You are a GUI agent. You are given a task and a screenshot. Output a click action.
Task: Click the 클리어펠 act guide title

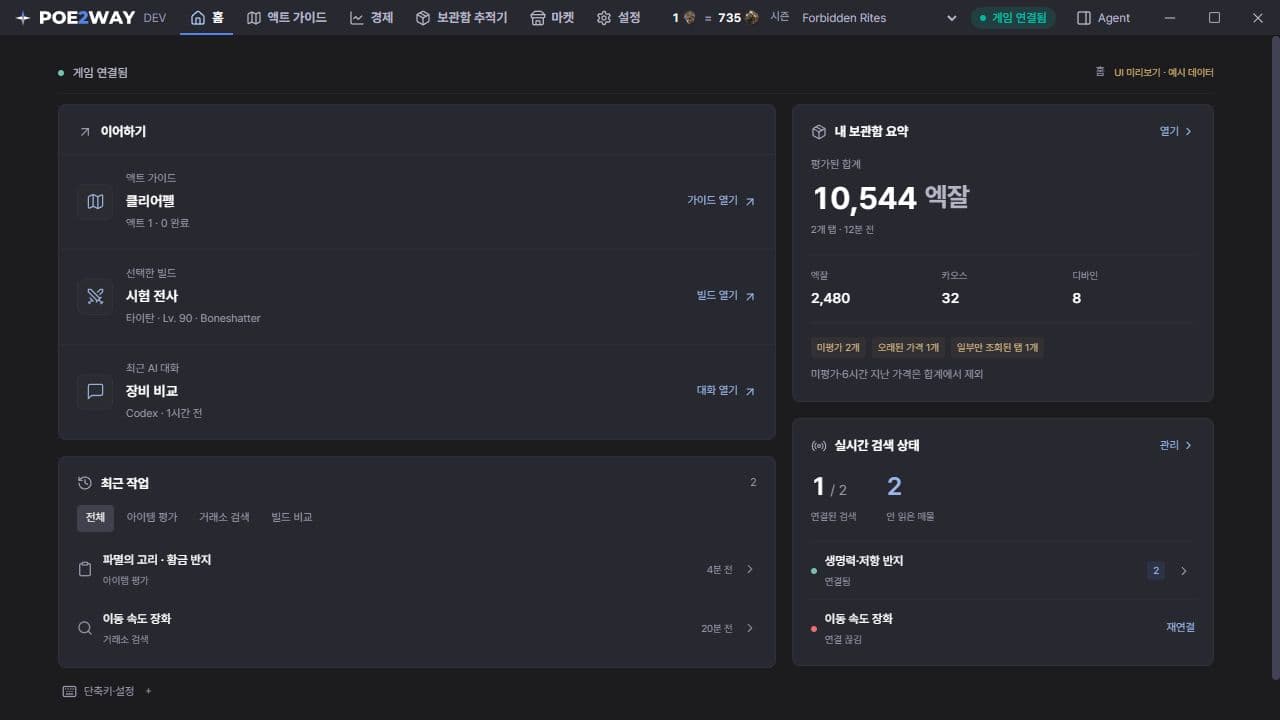150,201
